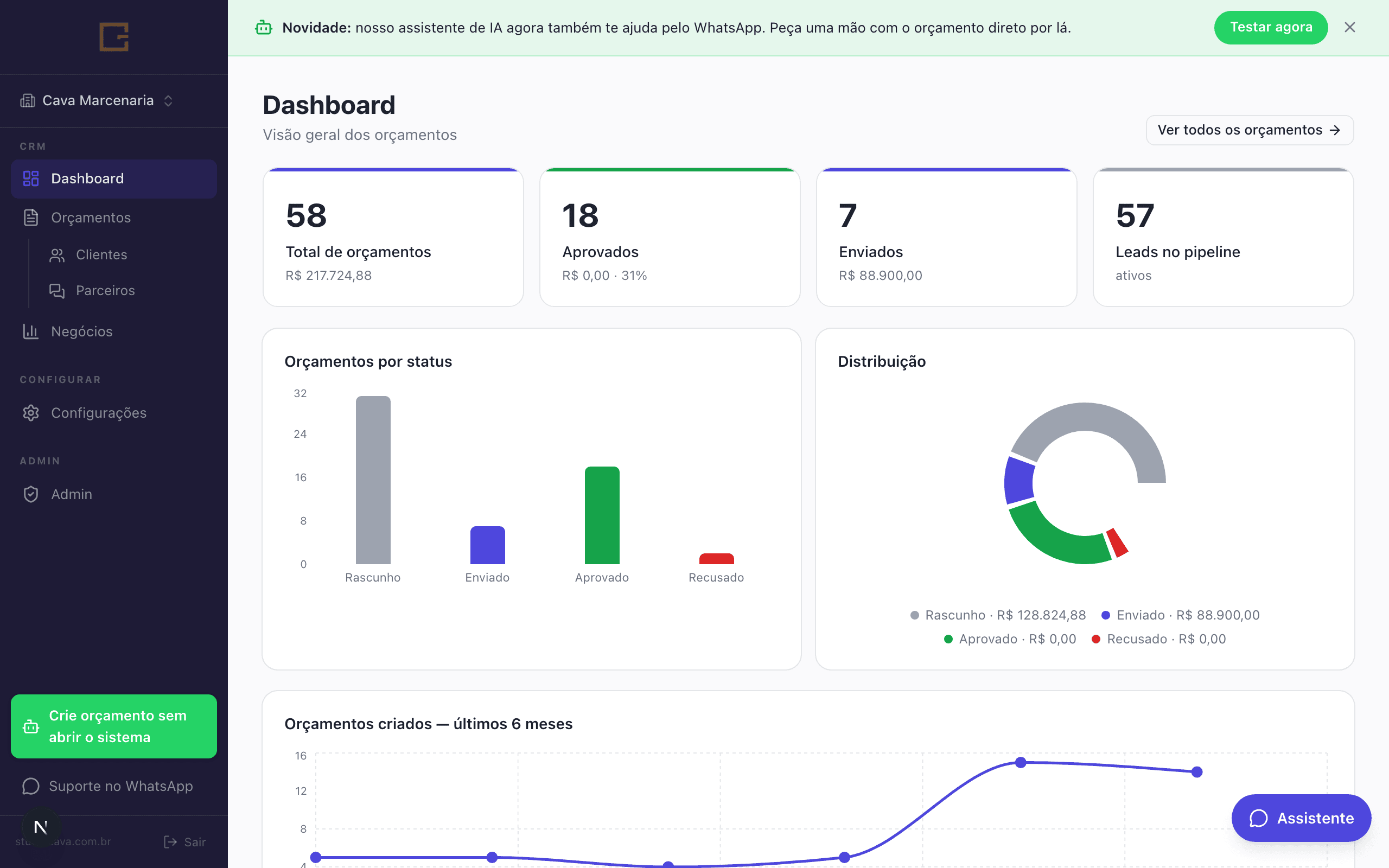Click the Cava logo in sidebar
This screenshot has height=868, width=1389.
pyautogui.click(x=113, y=37)
